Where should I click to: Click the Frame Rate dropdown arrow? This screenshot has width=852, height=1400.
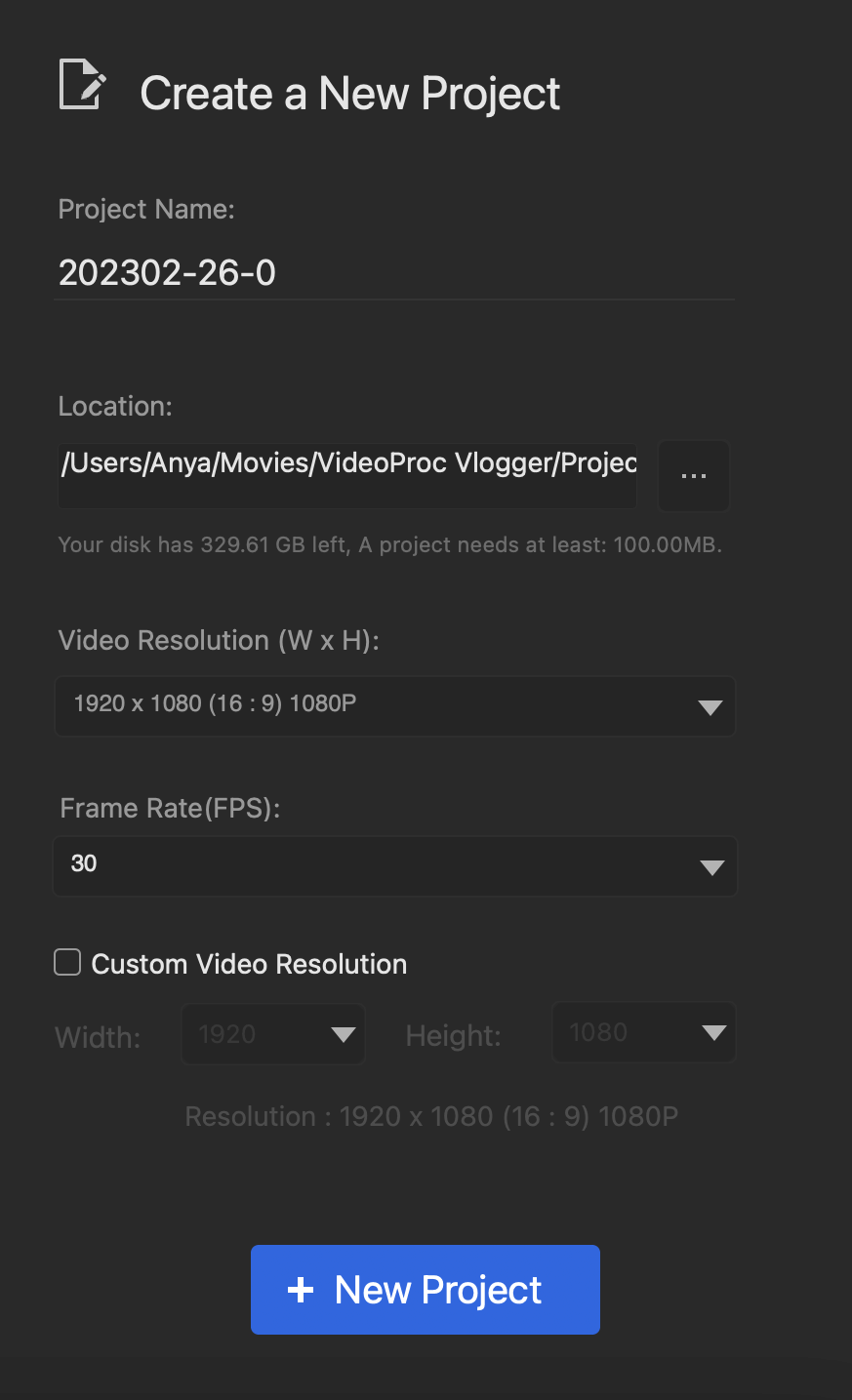point(712,867)
